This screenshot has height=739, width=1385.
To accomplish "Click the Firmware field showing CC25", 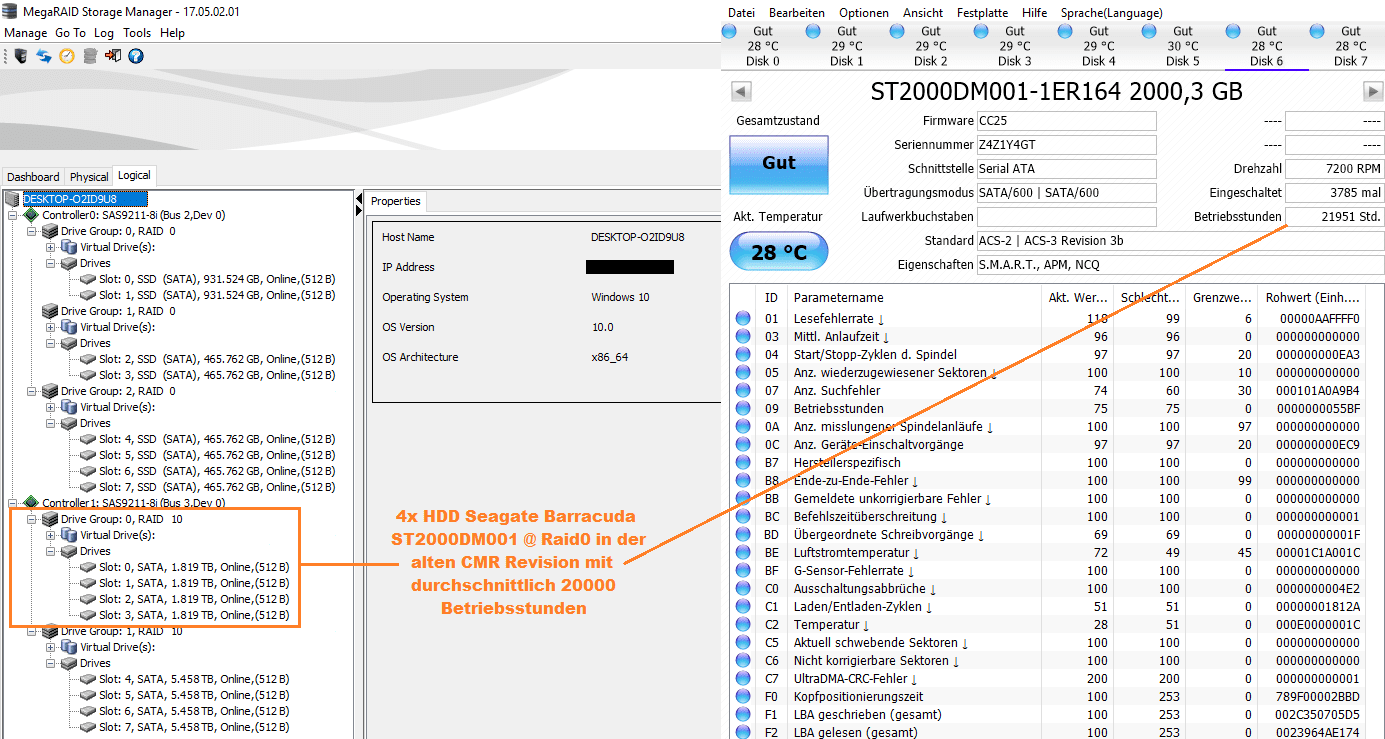I will click(1066, 121).
